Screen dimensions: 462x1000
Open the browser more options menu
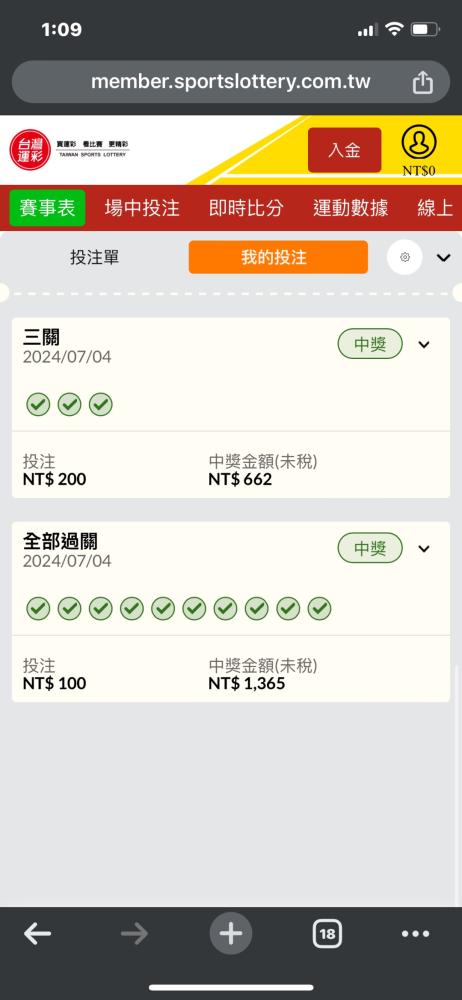[415, 934]
